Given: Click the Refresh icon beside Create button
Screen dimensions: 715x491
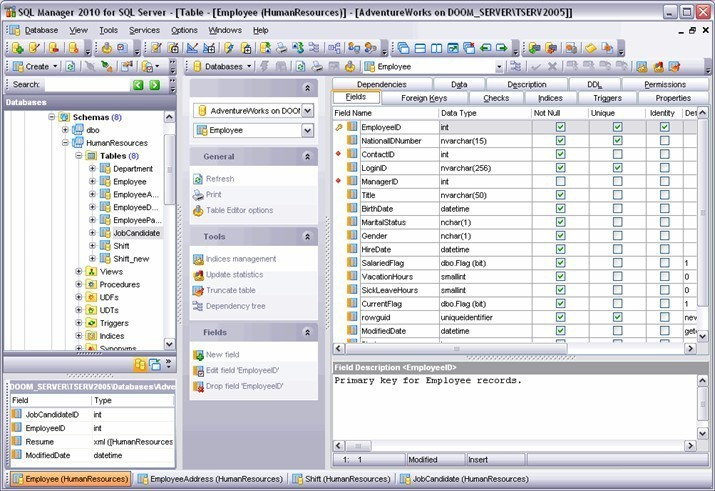Looking at the screenshot, I should 71,67.
